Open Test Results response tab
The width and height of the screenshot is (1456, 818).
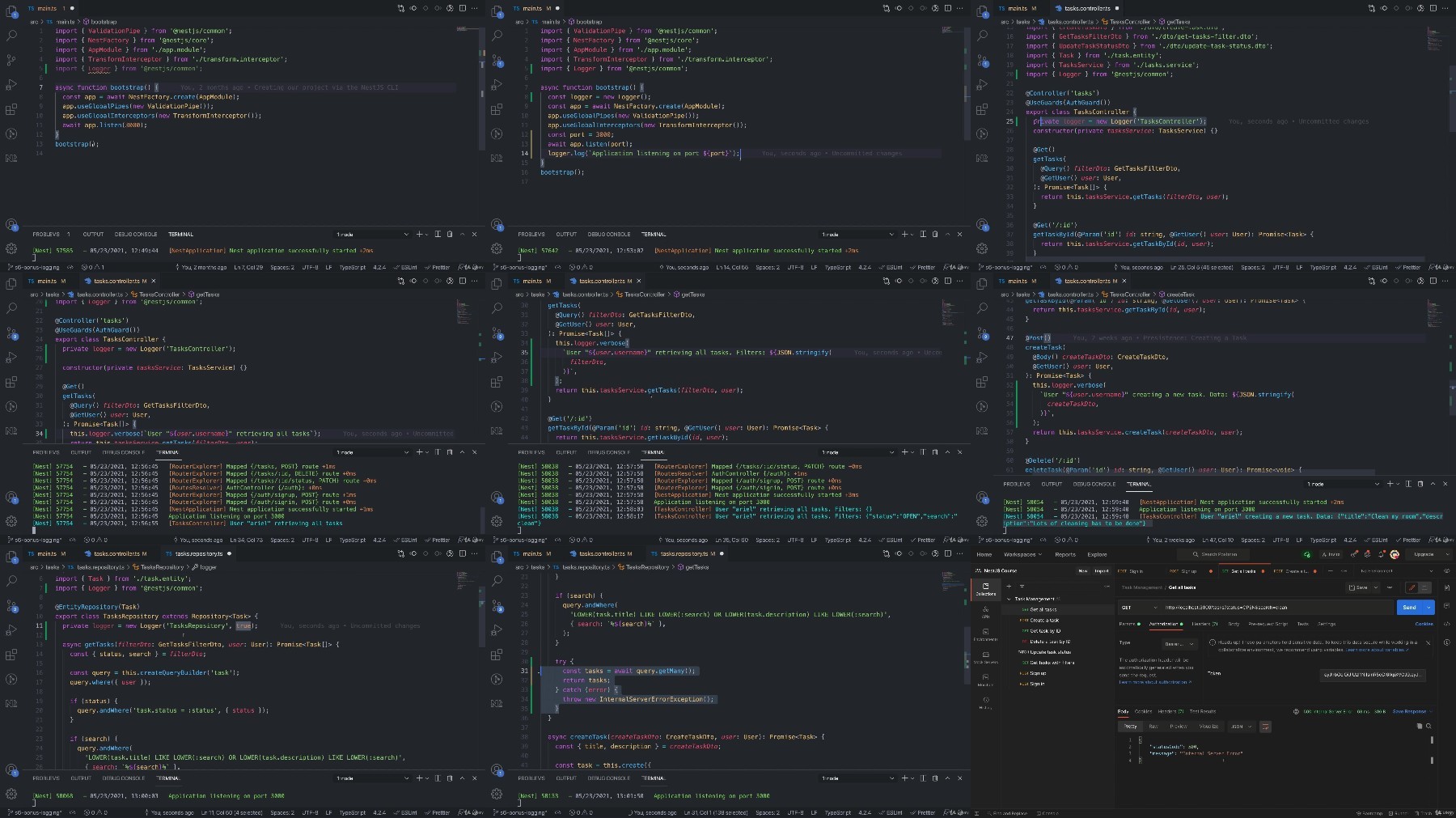1203,711
